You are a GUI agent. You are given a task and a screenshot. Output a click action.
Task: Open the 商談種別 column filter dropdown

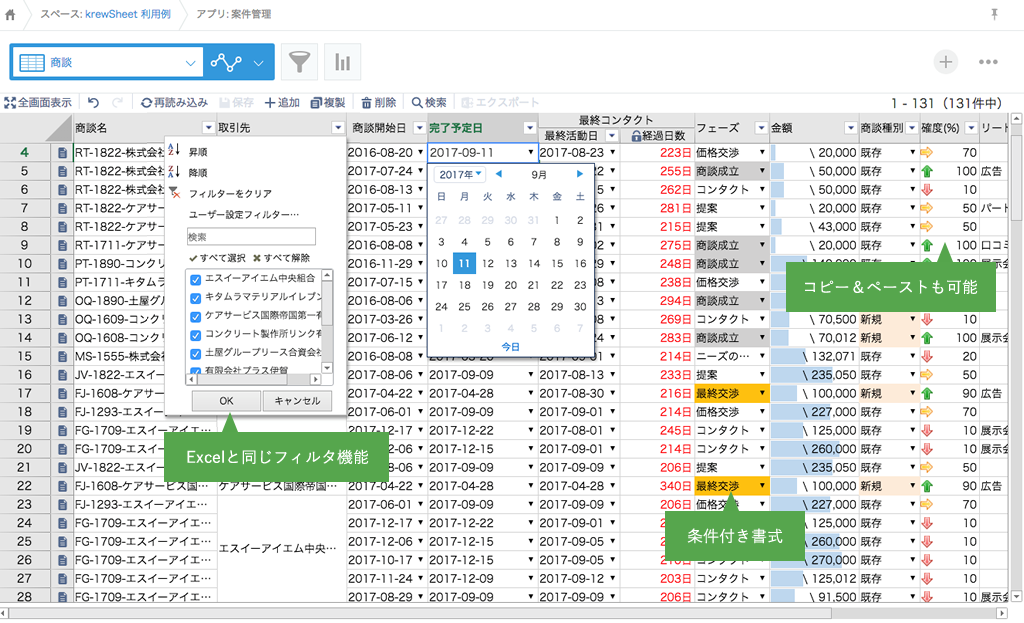click(x=911, y=128)
